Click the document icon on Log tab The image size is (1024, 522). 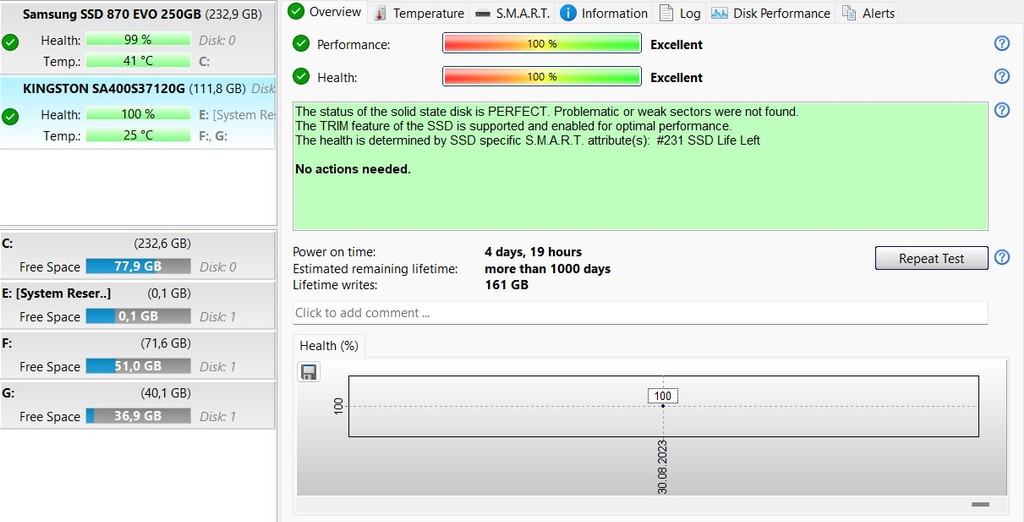tap(665, 12)
